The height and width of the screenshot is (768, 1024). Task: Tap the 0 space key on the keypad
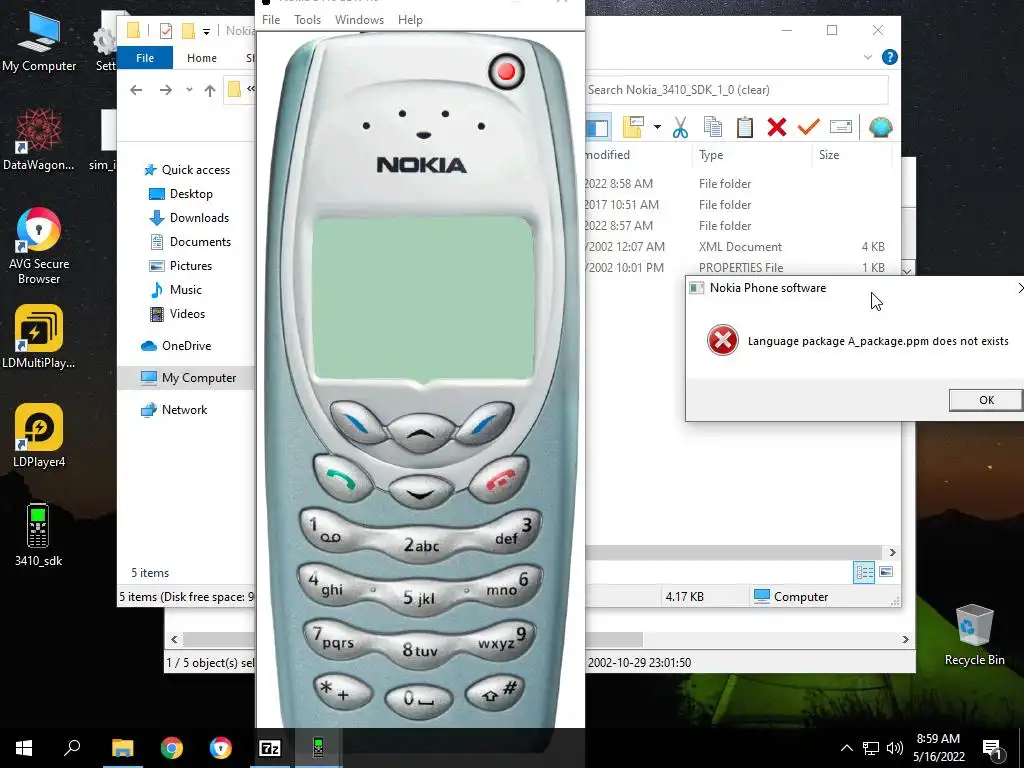418,700
